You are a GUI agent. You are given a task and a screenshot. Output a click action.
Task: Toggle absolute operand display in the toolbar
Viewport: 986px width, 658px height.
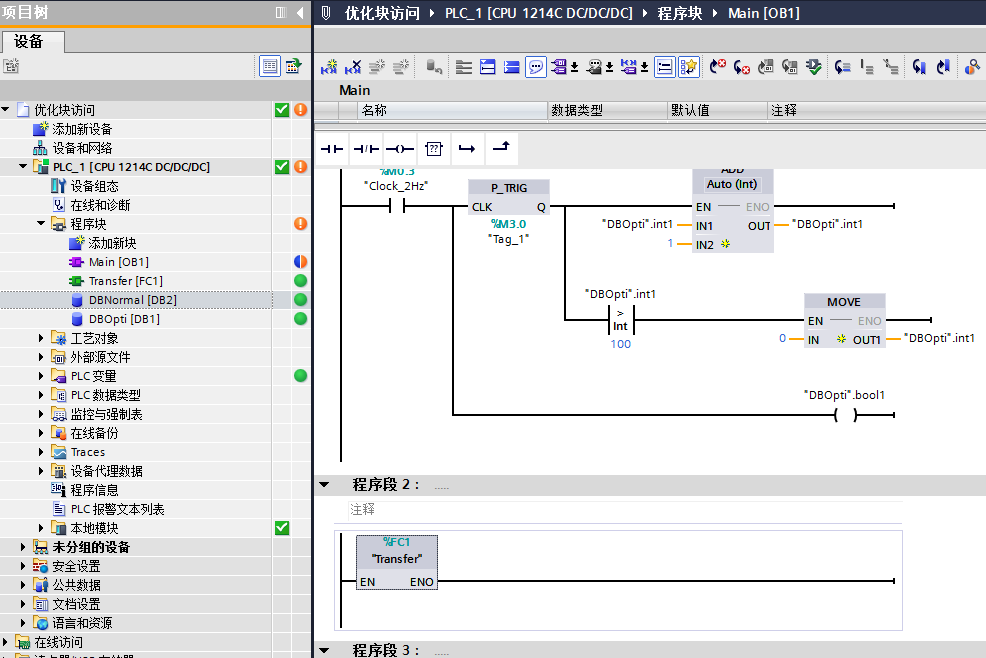pyautogui.click(x=560, y=66)
